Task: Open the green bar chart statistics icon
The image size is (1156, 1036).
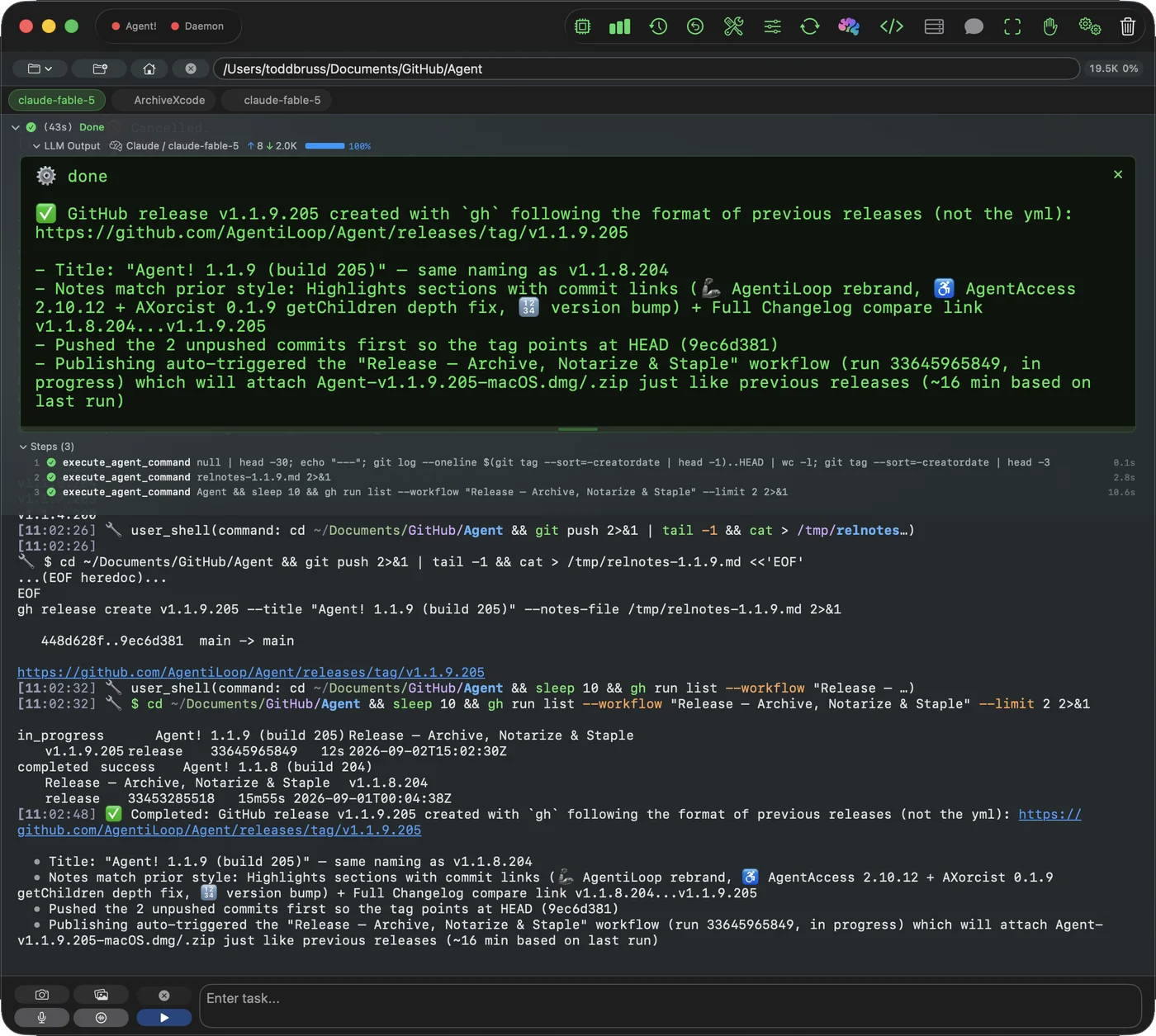Action: [x=619, y=26]
